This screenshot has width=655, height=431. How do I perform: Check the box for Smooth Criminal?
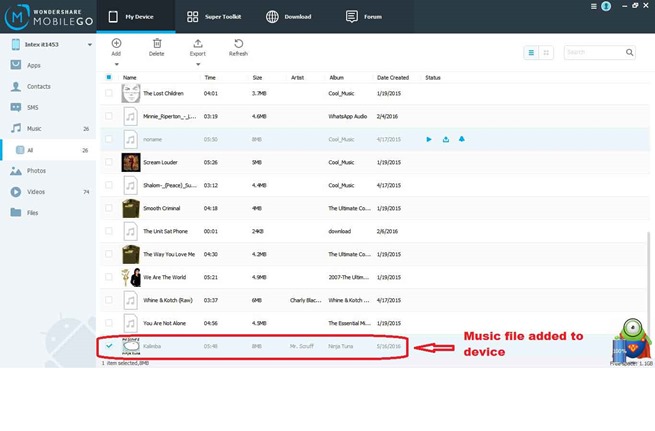tap(109, 208)
